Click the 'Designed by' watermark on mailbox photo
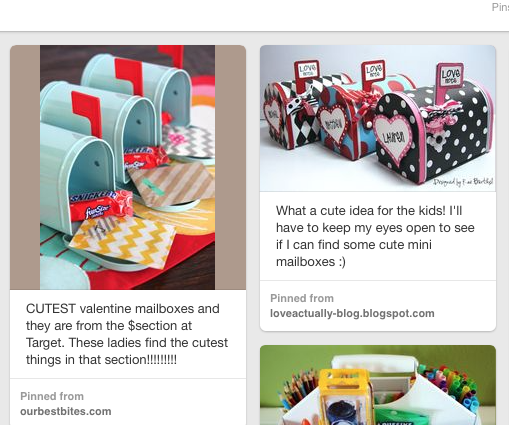Image resolution: width=509 pixels, height=425 pixels. coord(463,182)
